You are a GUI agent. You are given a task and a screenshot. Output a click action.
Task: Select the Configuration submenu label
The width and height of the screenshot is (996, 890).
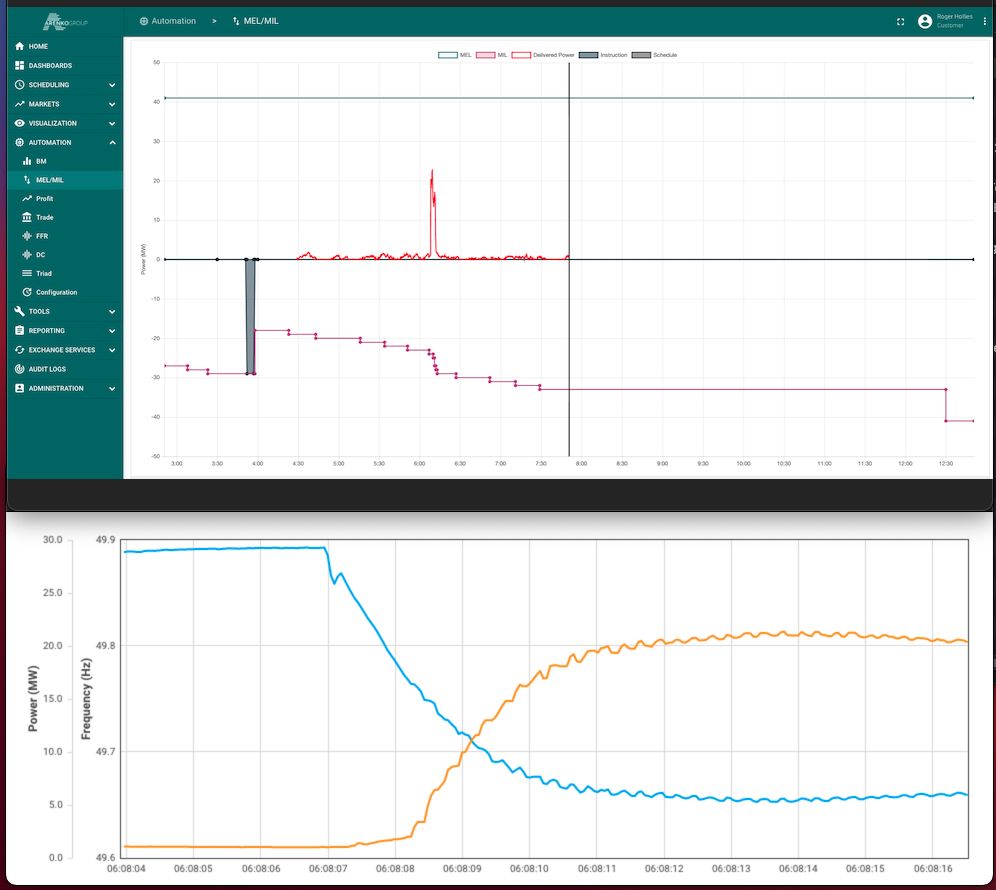click(57, 292)
